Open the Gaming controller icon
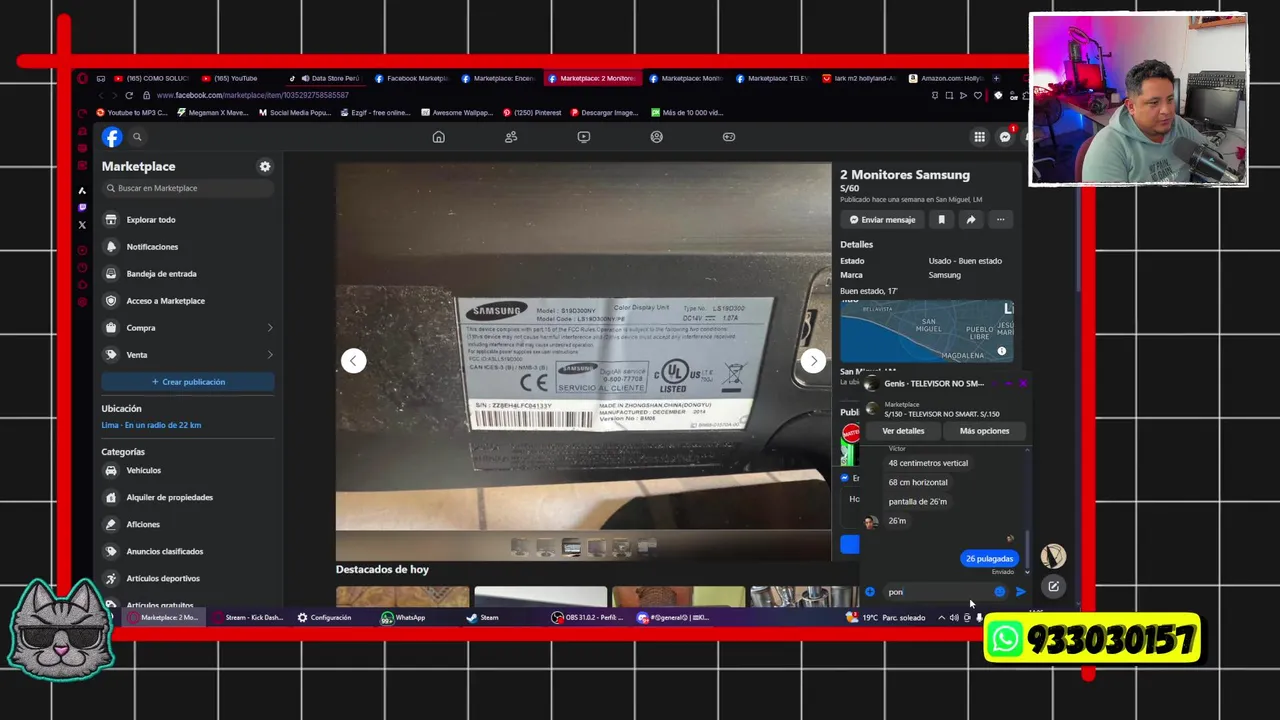Image resolution: width=1280 pixels, height=720 pixels. click(729, 137)
